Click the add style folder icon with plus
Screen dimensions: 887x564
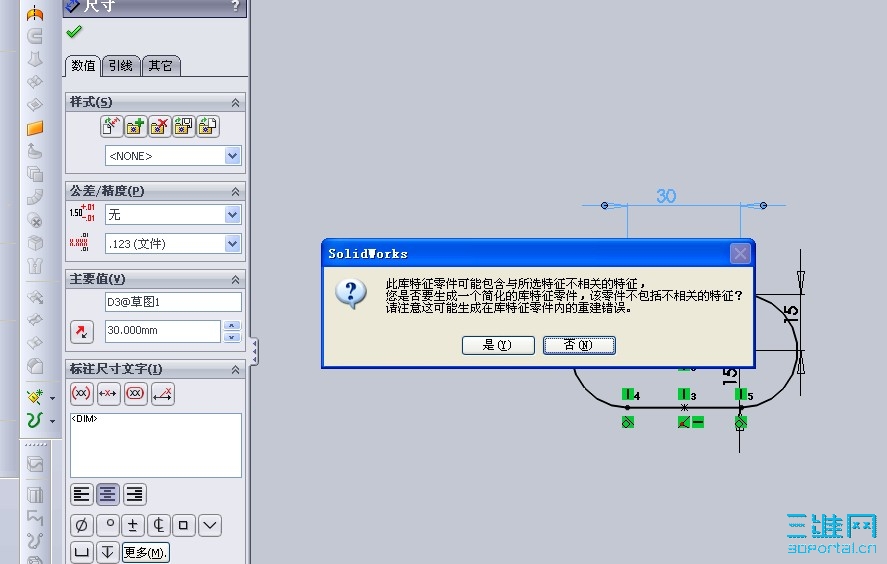tap(135, 126)
